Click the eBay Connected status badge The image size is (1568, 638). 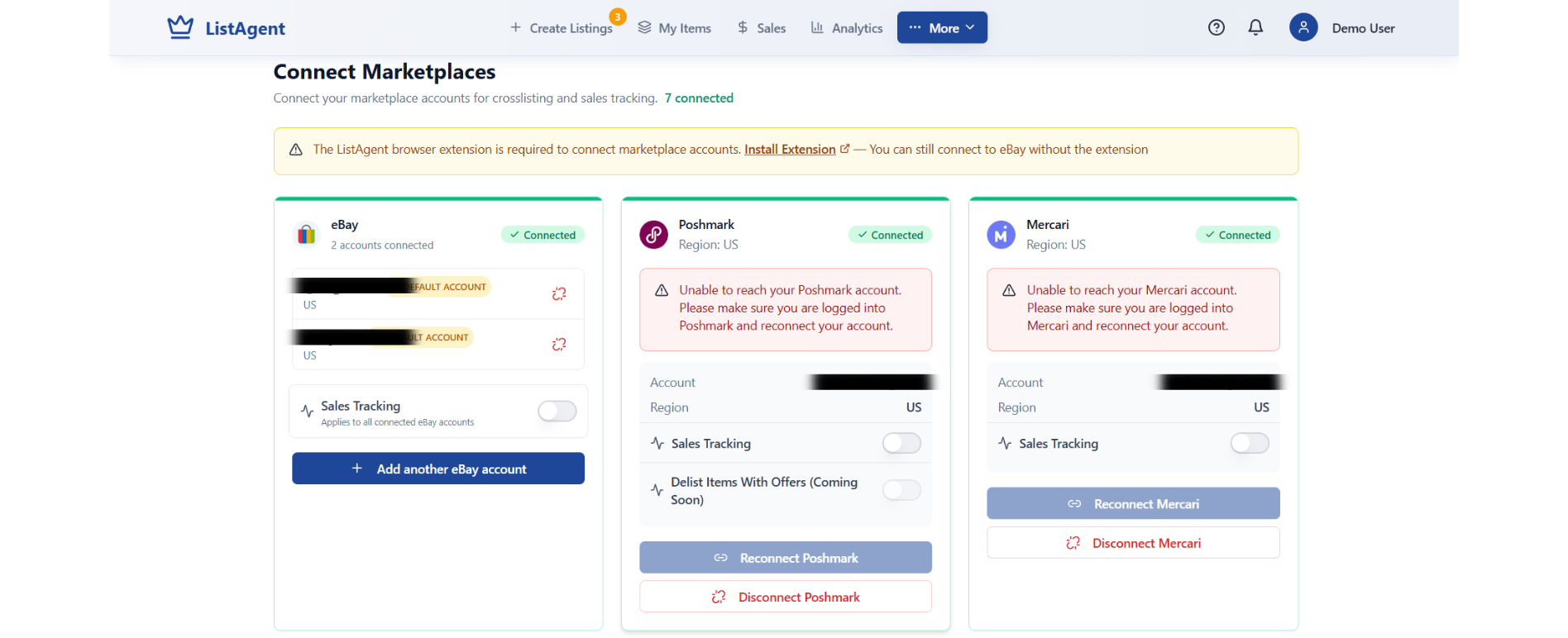pos(543,235)
